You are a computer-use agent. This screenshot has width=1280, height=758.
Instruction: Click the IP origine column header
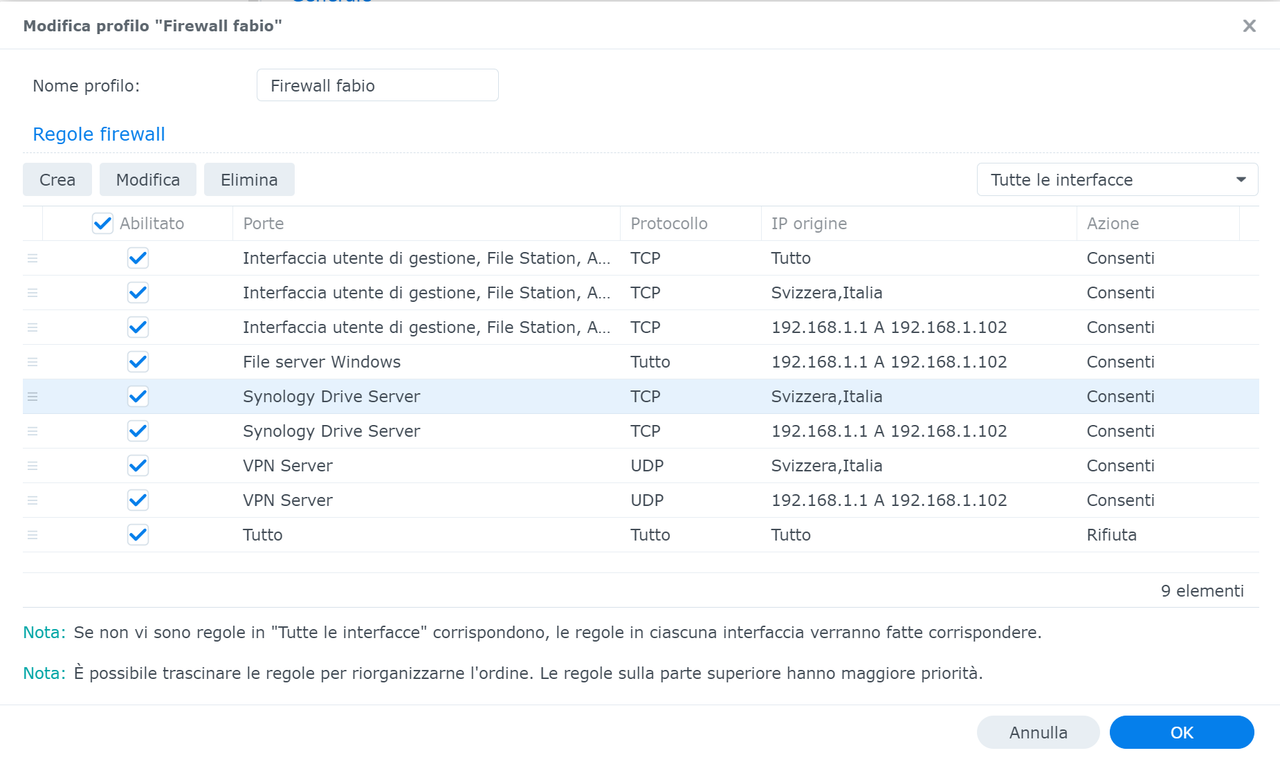click(919, 224)
